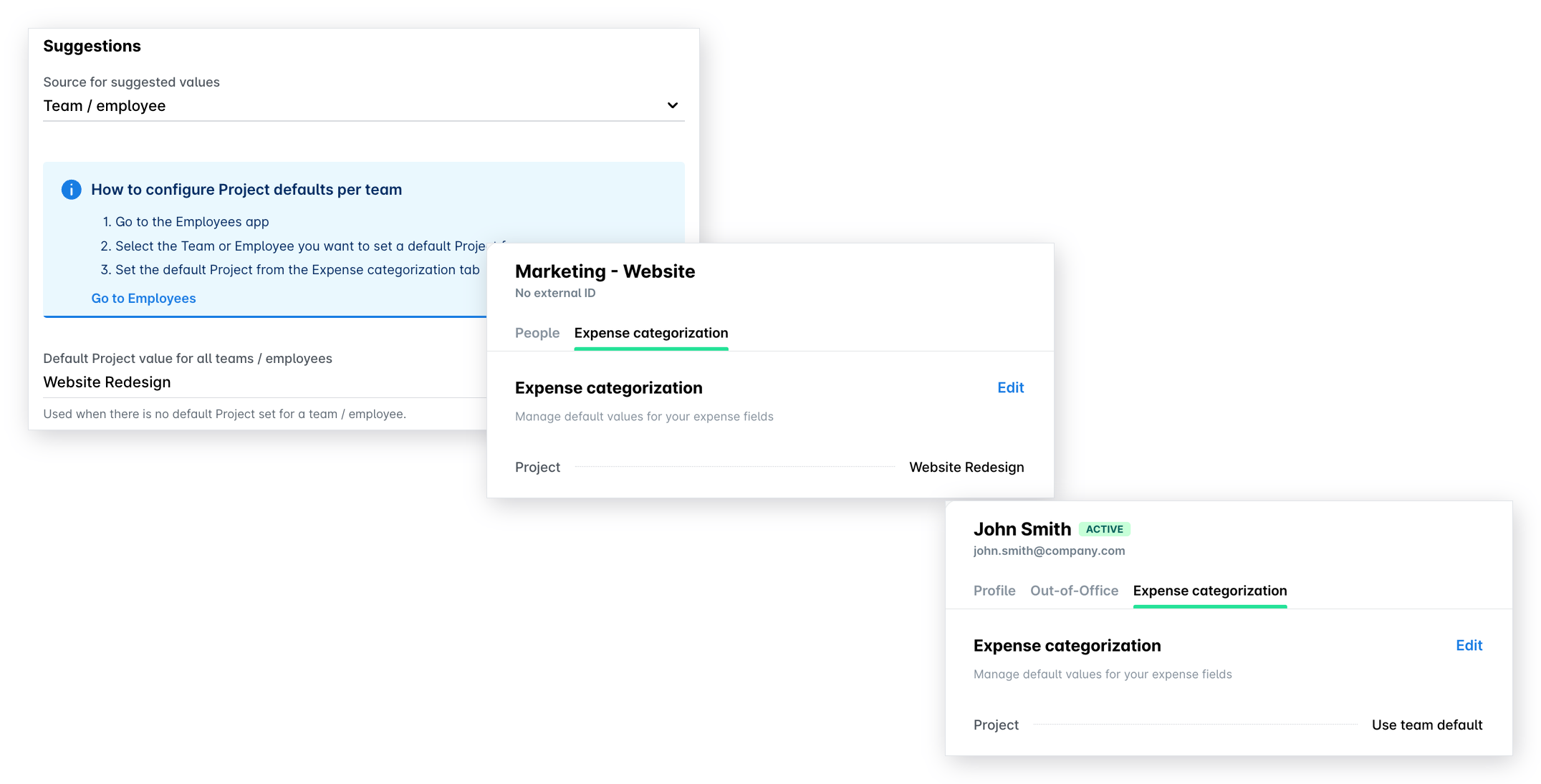Click the Project field label in John Smith's card
This screenshot has width=1541, height=784.
pos(995,725)
